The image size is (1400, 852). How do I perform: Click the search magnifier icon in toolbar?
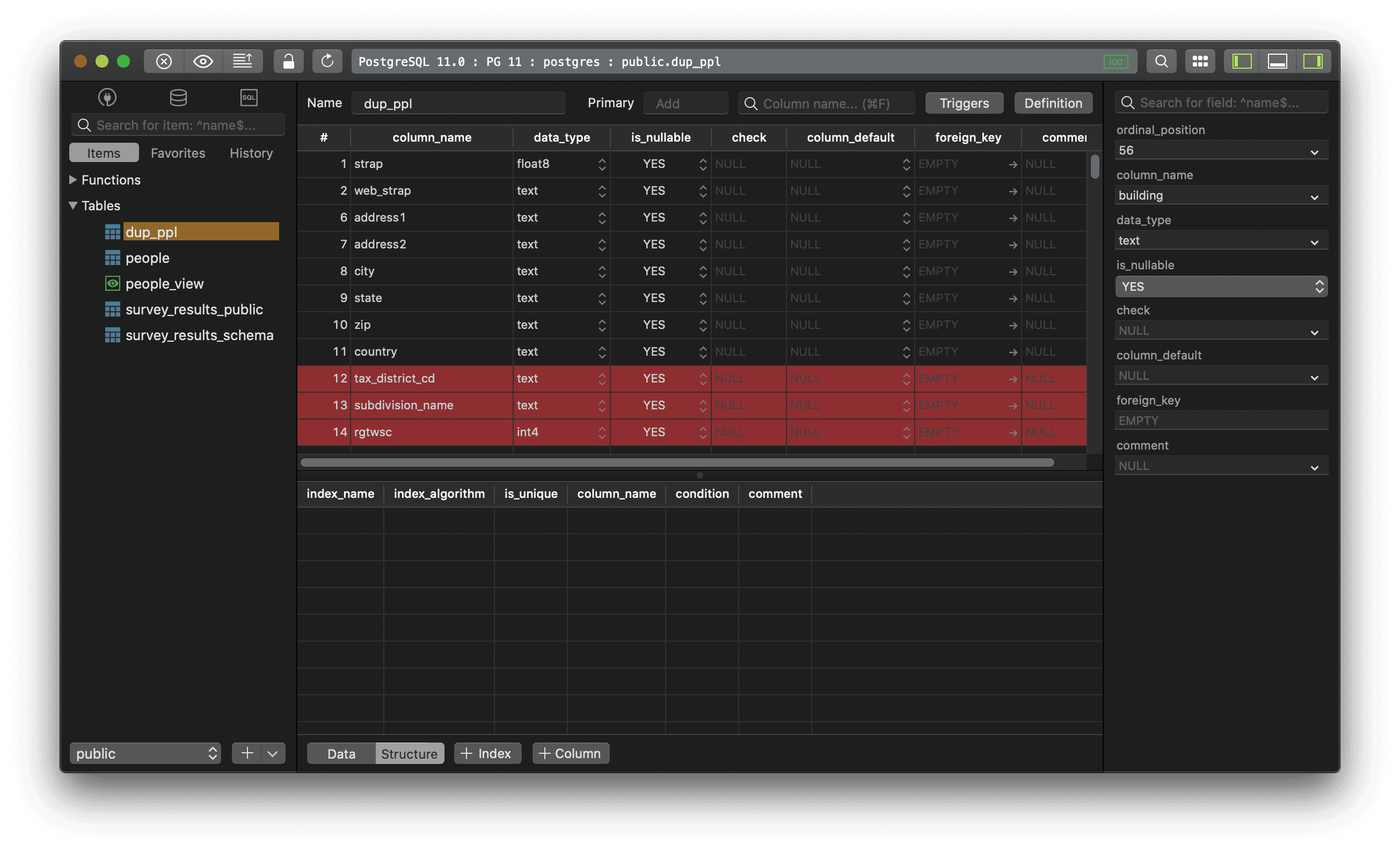[1161, 61]
